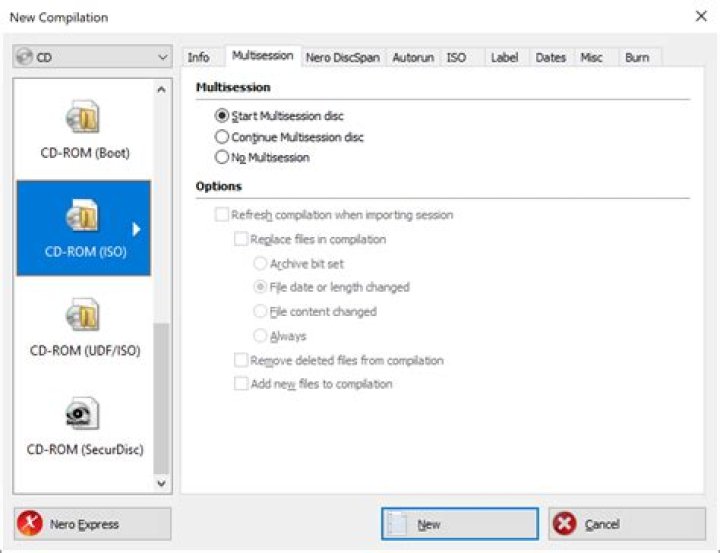Click the document icon on the New button
Image resolution: width=720 pixels, height=553 pixels.
pyautogui.click(x=399, y=524)
